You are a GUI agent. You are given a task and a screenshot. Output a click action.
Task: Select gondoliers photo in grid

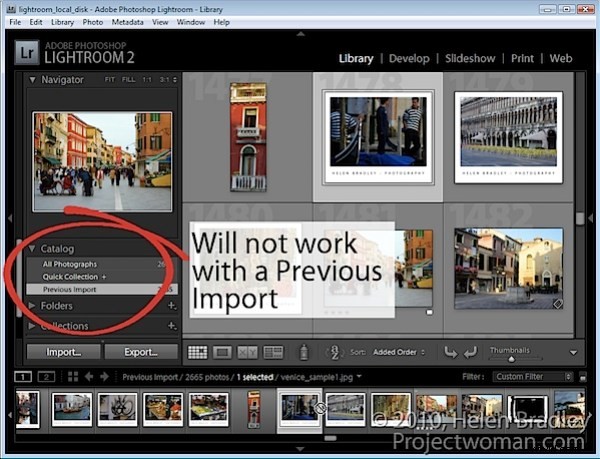coord(378,137)
